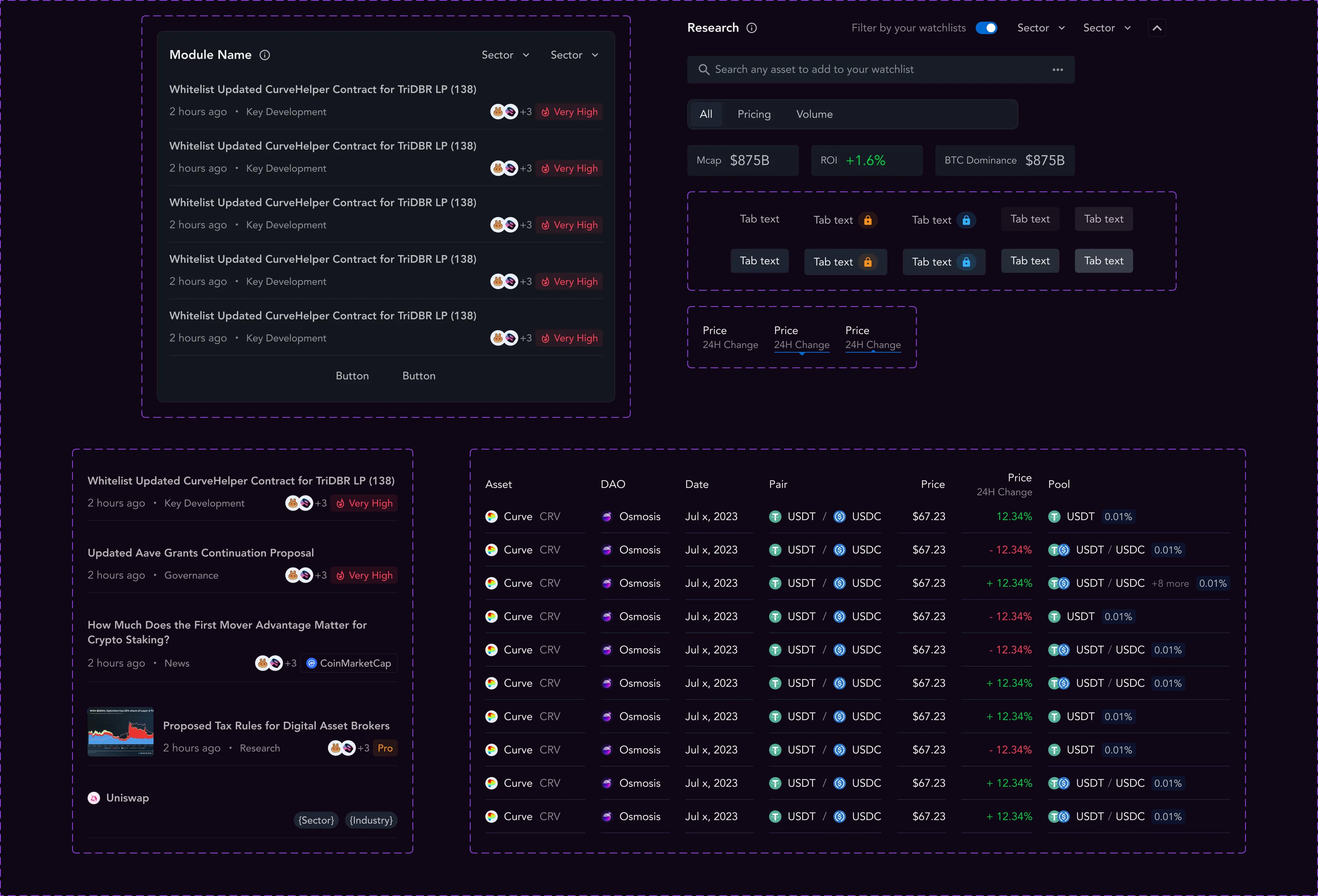Open the Proposed Tax Rules chart thumbnail

point(120,732)
